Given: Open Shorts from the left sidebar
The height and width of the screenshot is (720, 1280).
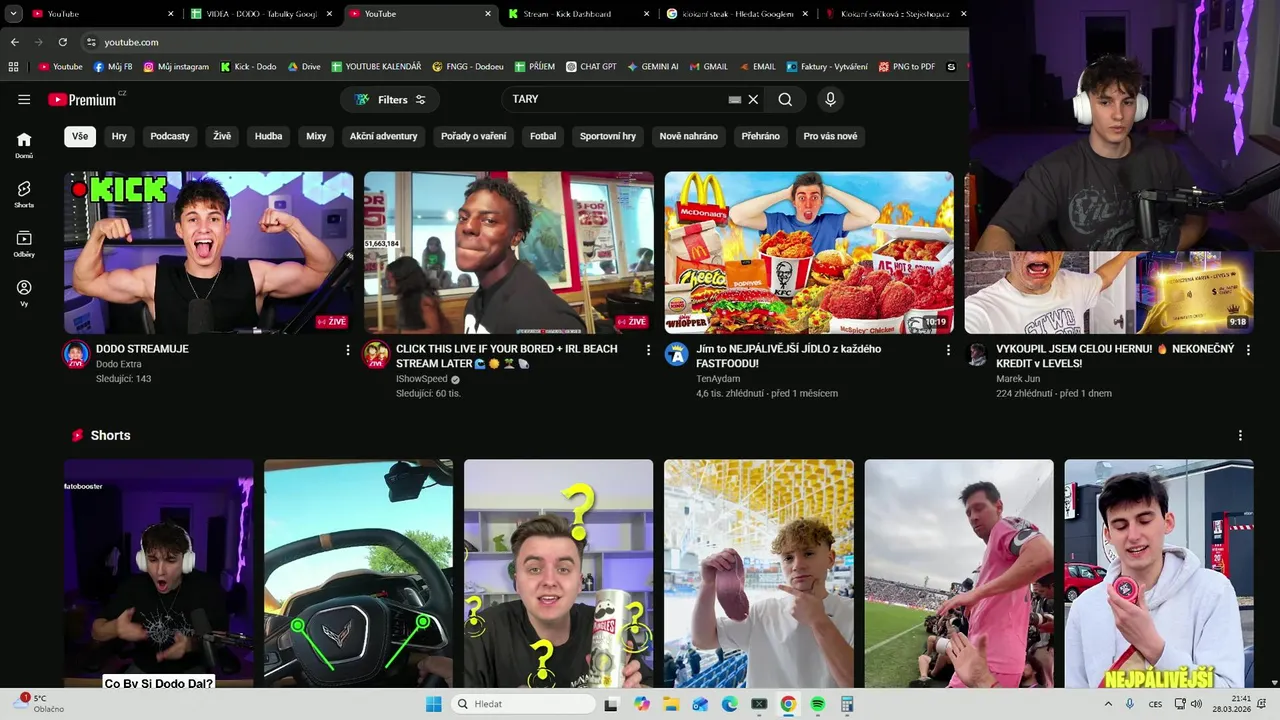Looking at the screenshot, I should click(24, 194).
